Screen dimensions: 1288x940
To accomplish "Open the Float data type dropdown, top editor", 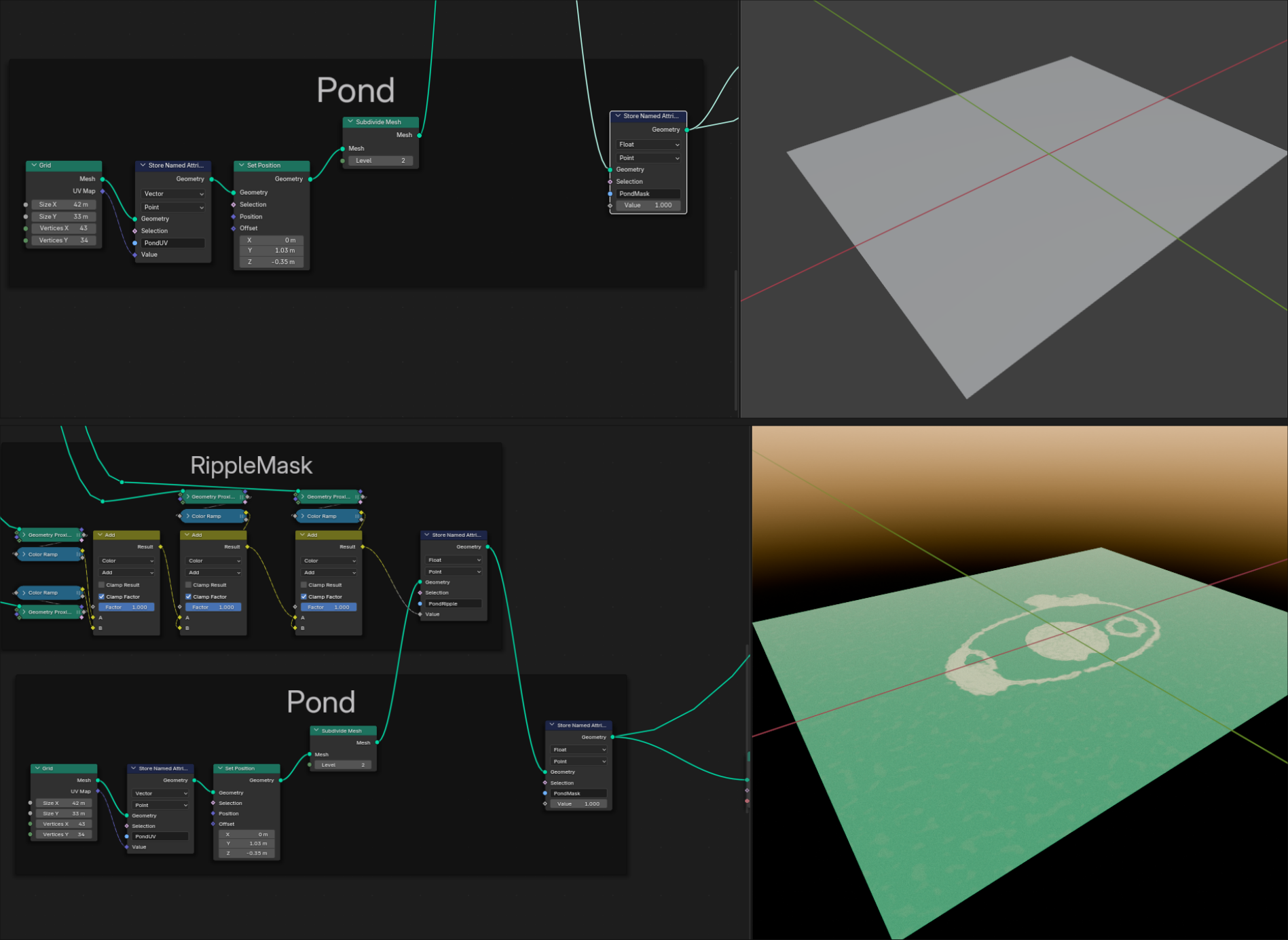I will point(648,145).
